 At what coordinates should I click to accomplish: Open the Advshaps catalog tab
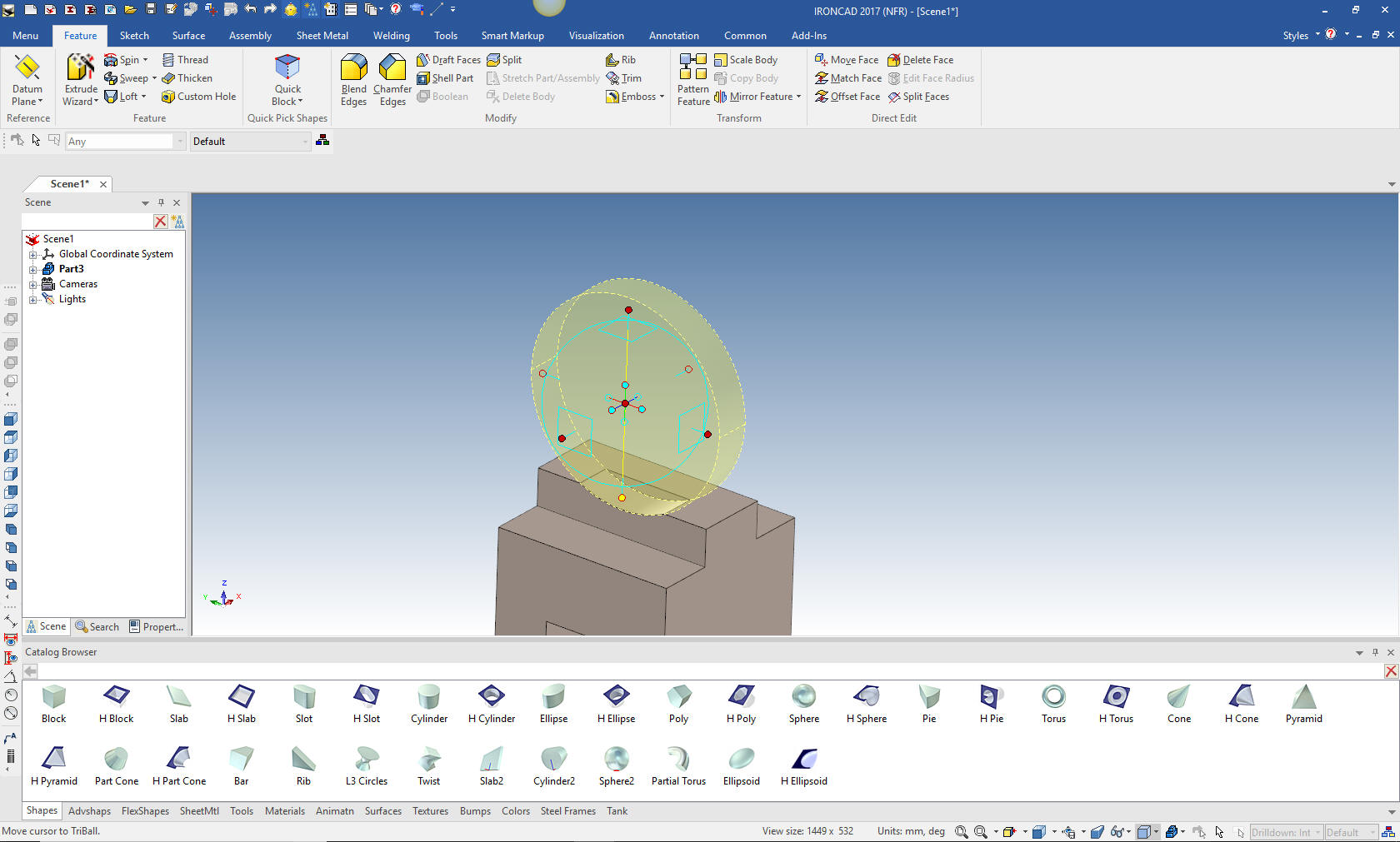pos(89,811)
